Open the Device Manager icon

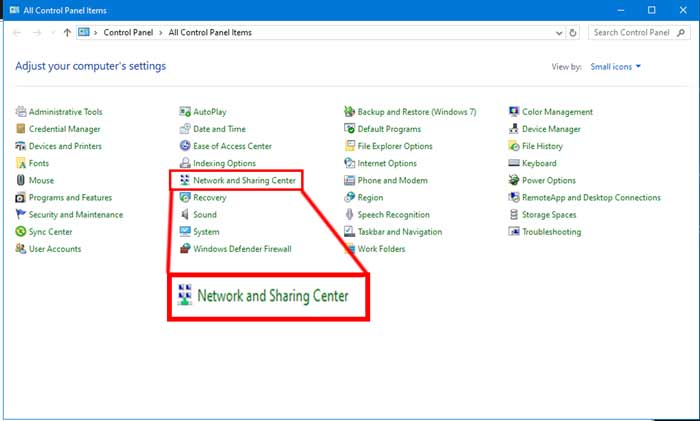pos(514,129)
